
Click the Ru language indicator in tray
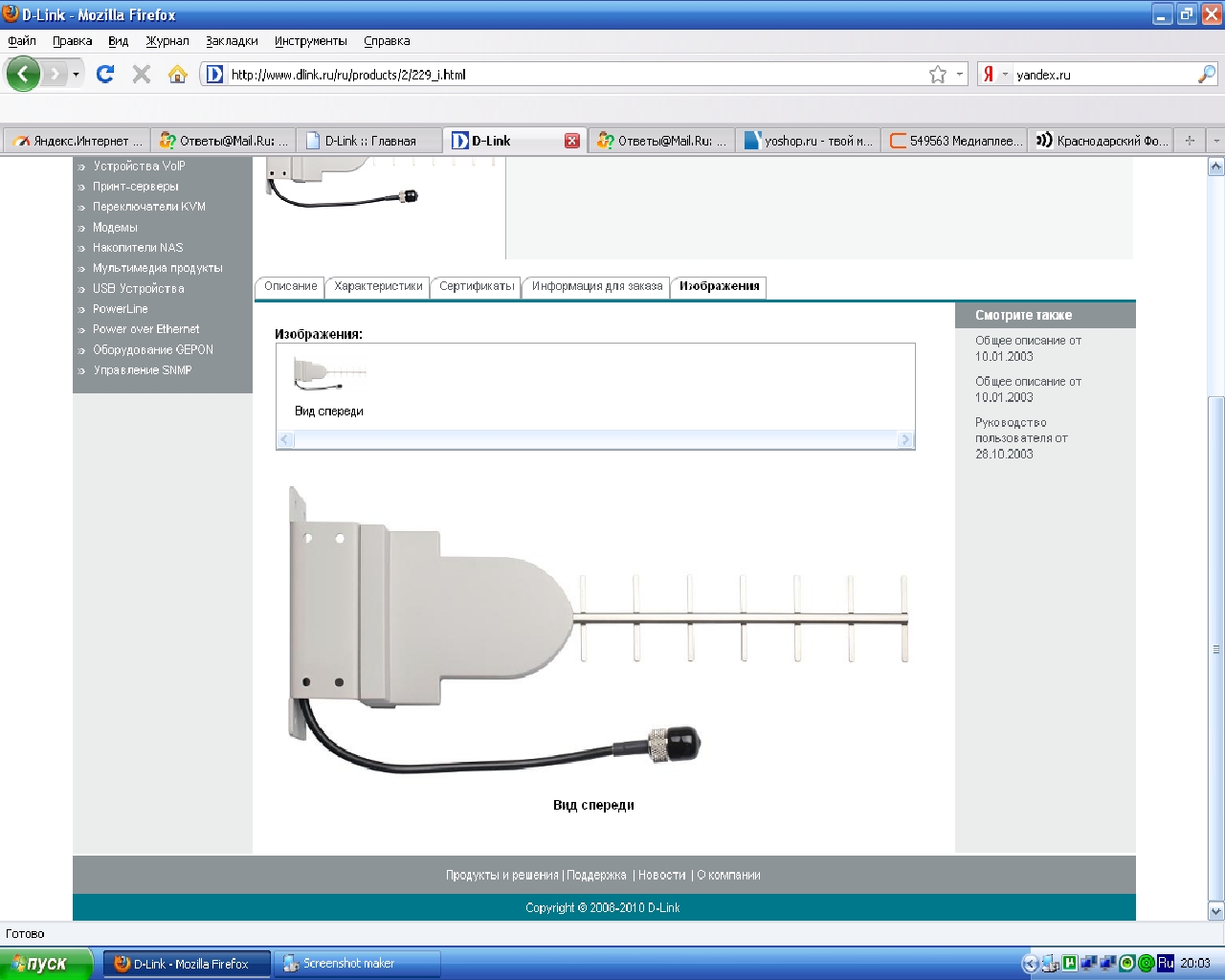click(x=1165, y=964)
